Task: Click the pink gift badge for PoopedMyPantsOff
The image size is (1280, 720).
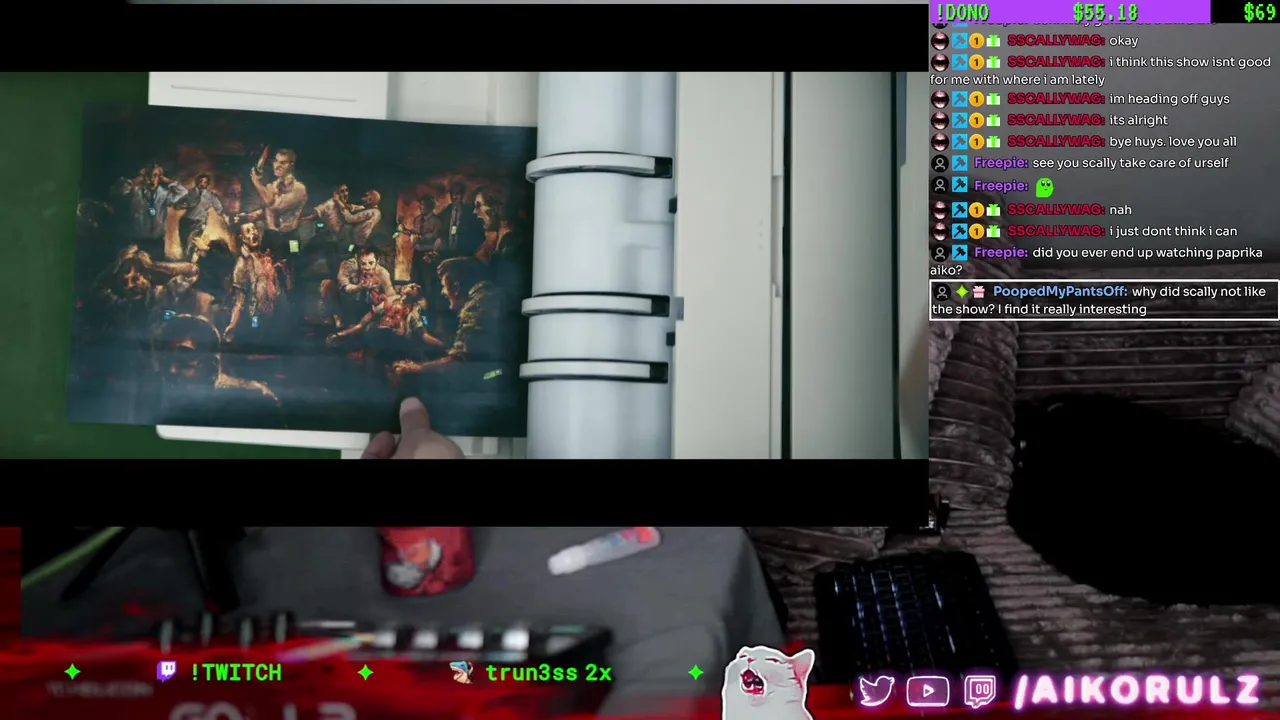Action: tap(979, 292)
